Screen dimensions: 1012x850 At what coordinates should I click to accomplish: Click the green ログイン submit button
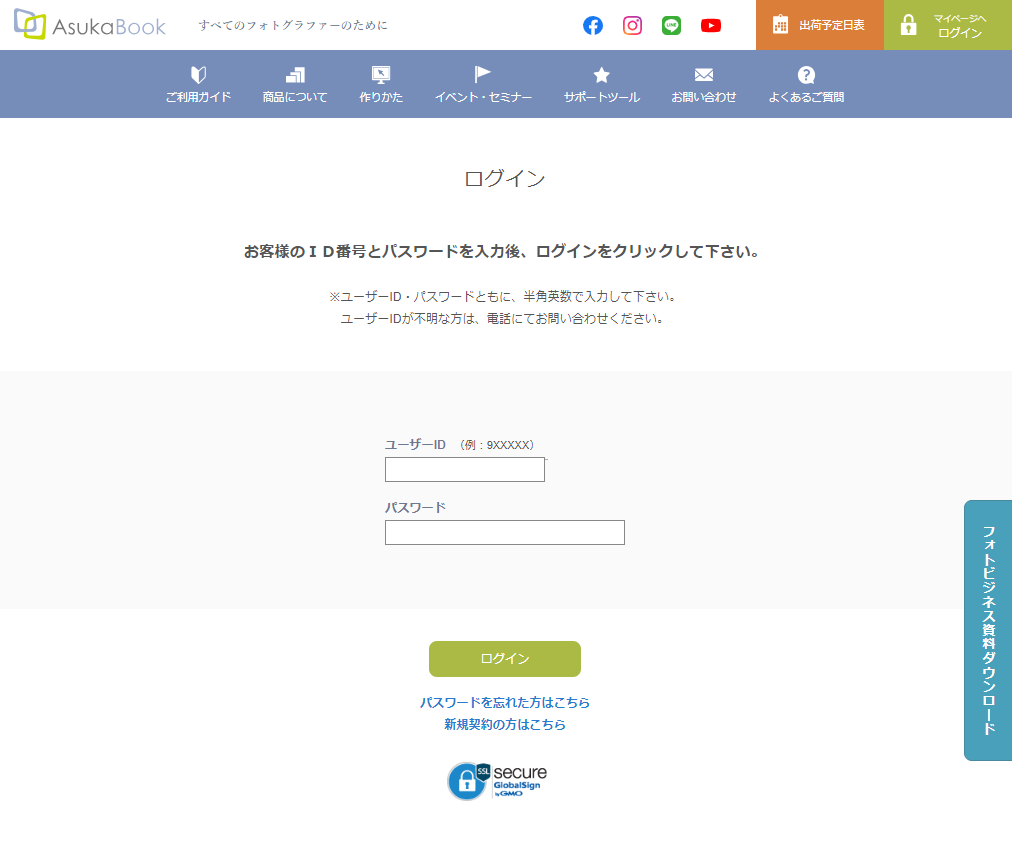tap(505, 658)
